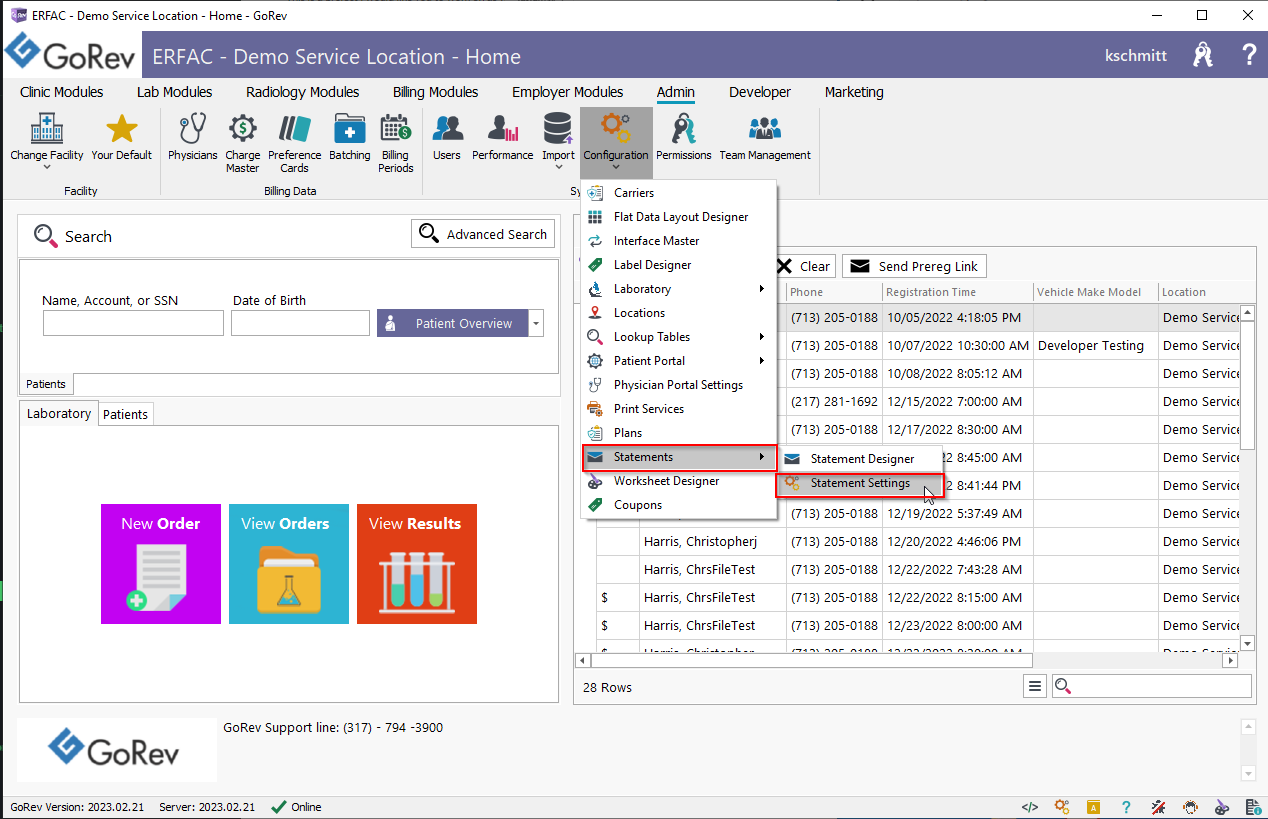This screenshot has height=819, width=1268.
Task: Choose Interface Master menu item
Action: 679,241
